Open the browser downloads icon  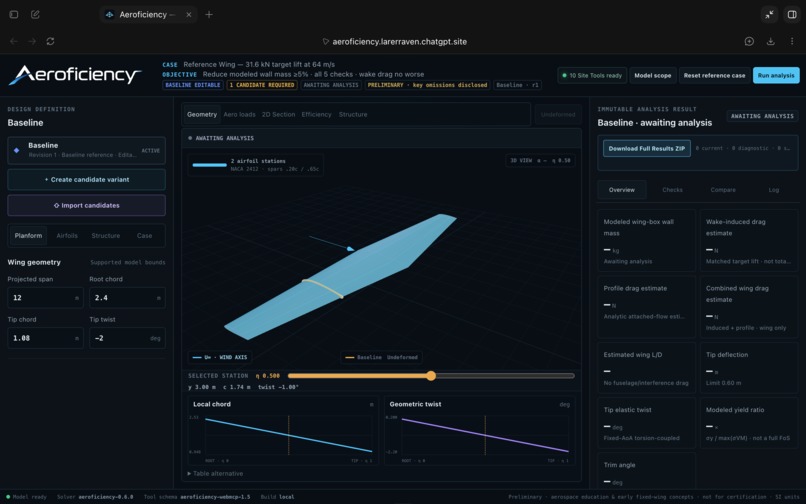point(771,41)
